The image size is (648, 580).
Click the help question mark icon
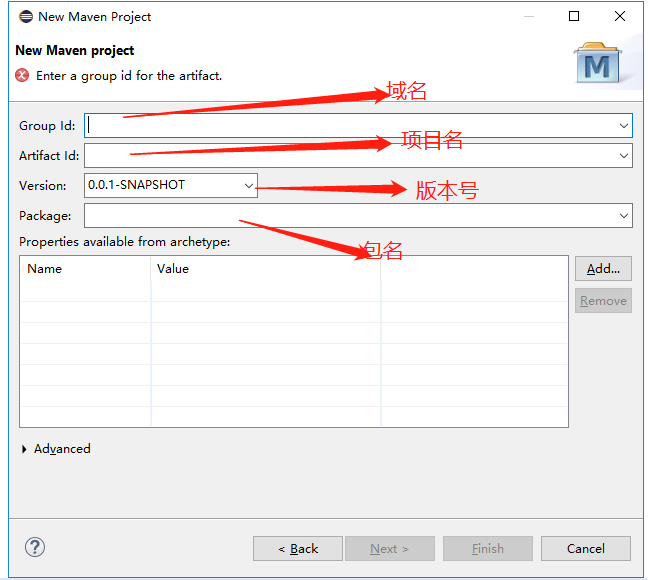(x=35, y=547)
